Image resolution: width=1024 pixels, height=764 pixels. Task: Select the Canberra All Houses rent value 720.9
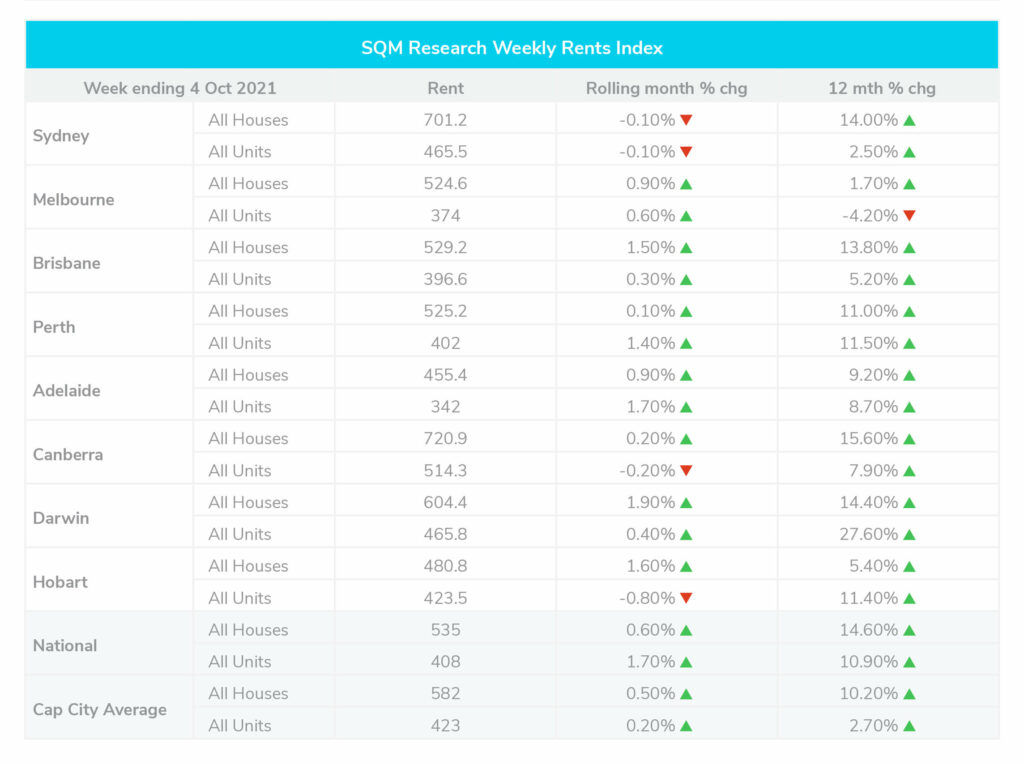click(x=445, y=438)
